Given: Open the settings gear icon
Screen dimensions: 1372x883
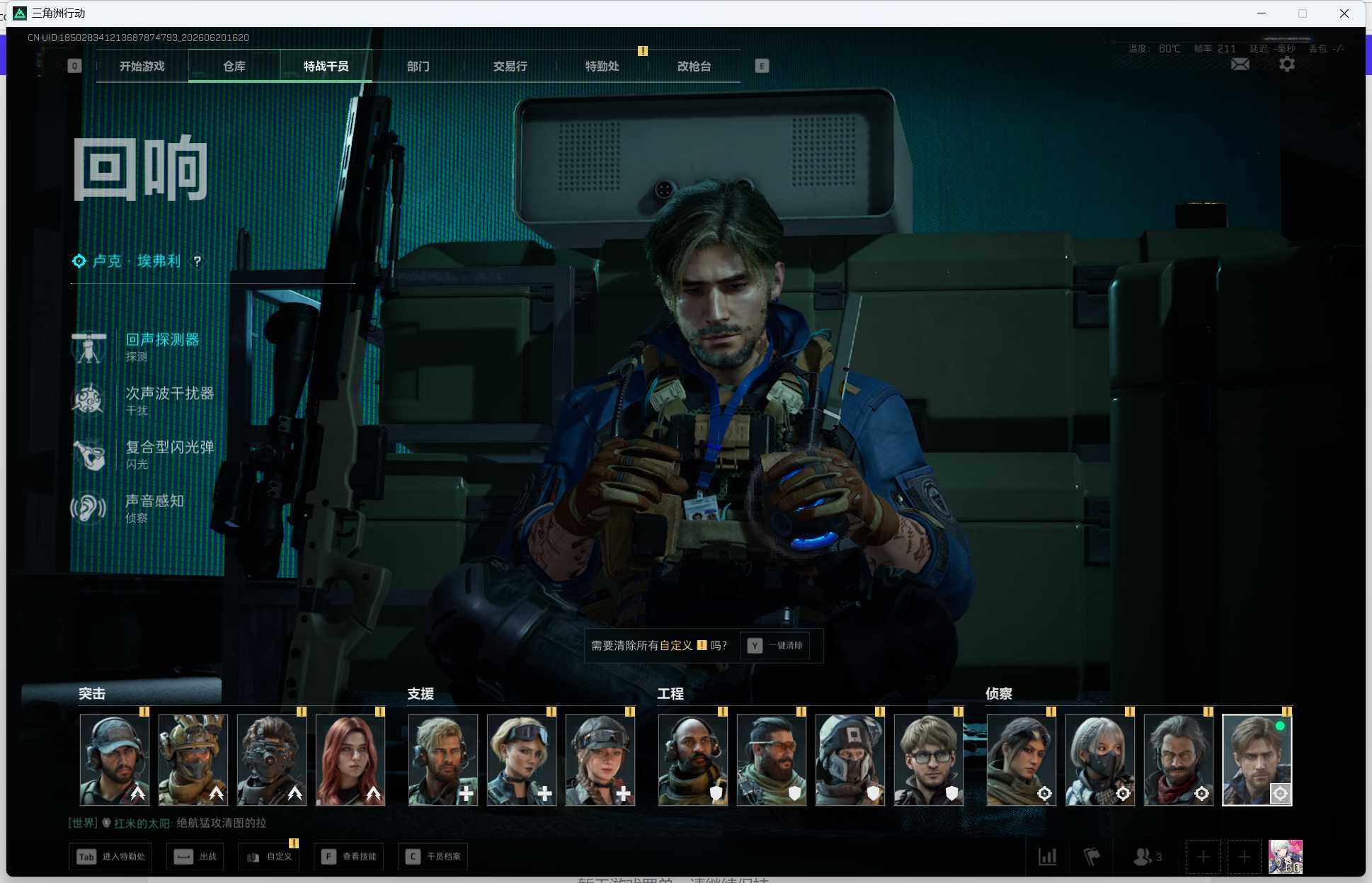Looking at the screenshot, I should [1287, 64].
